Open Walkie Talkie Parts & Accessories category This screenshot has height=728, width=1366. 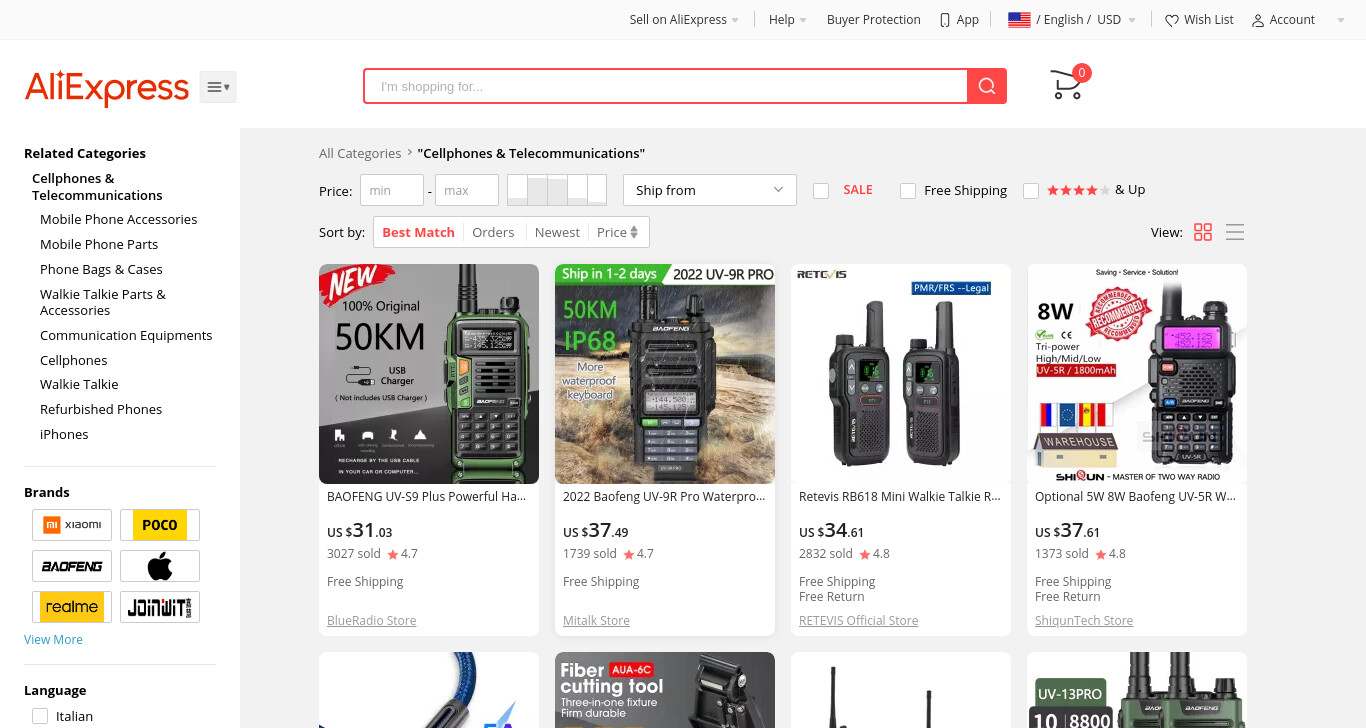(103, 302)
